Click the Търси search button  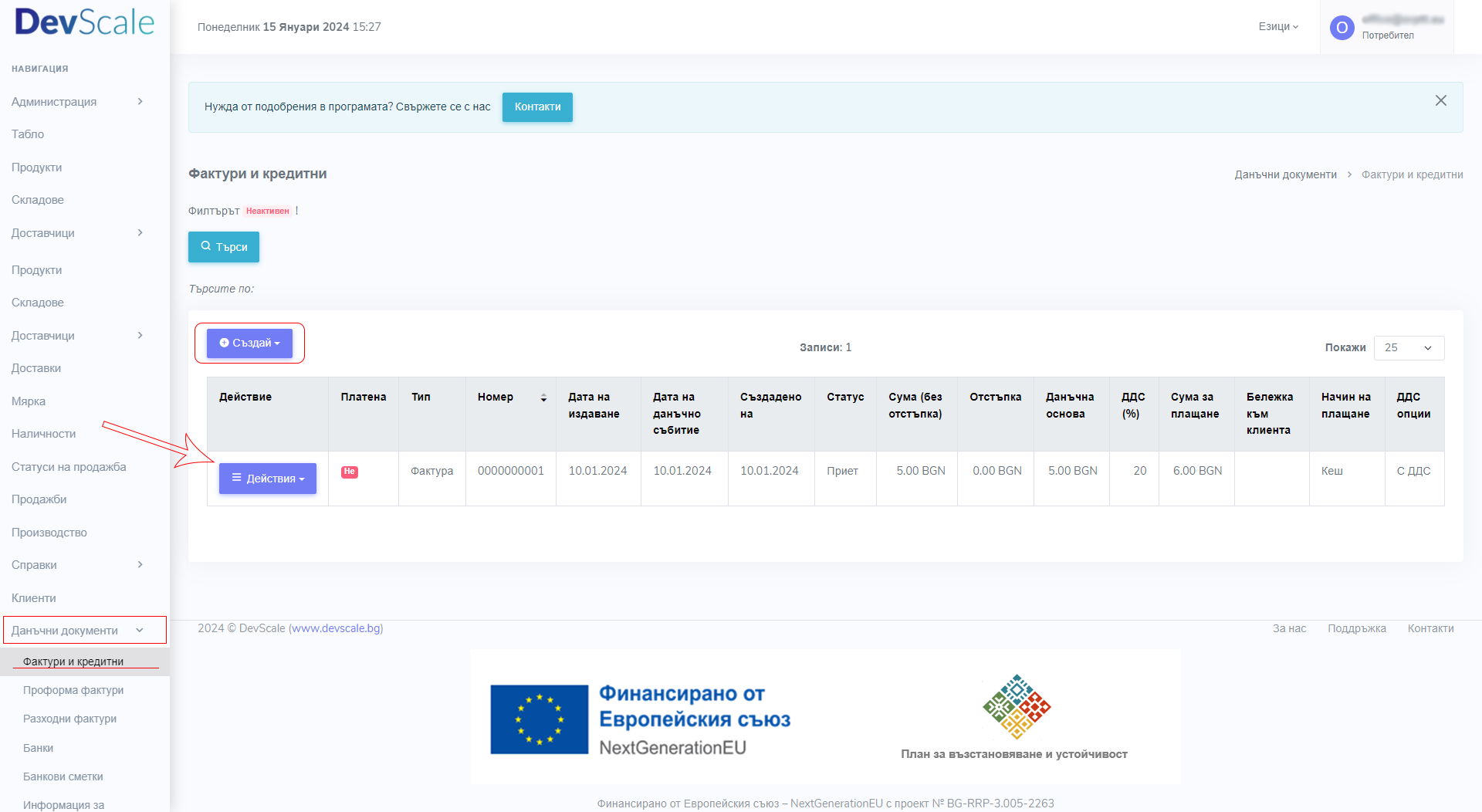tap(224, 247)
